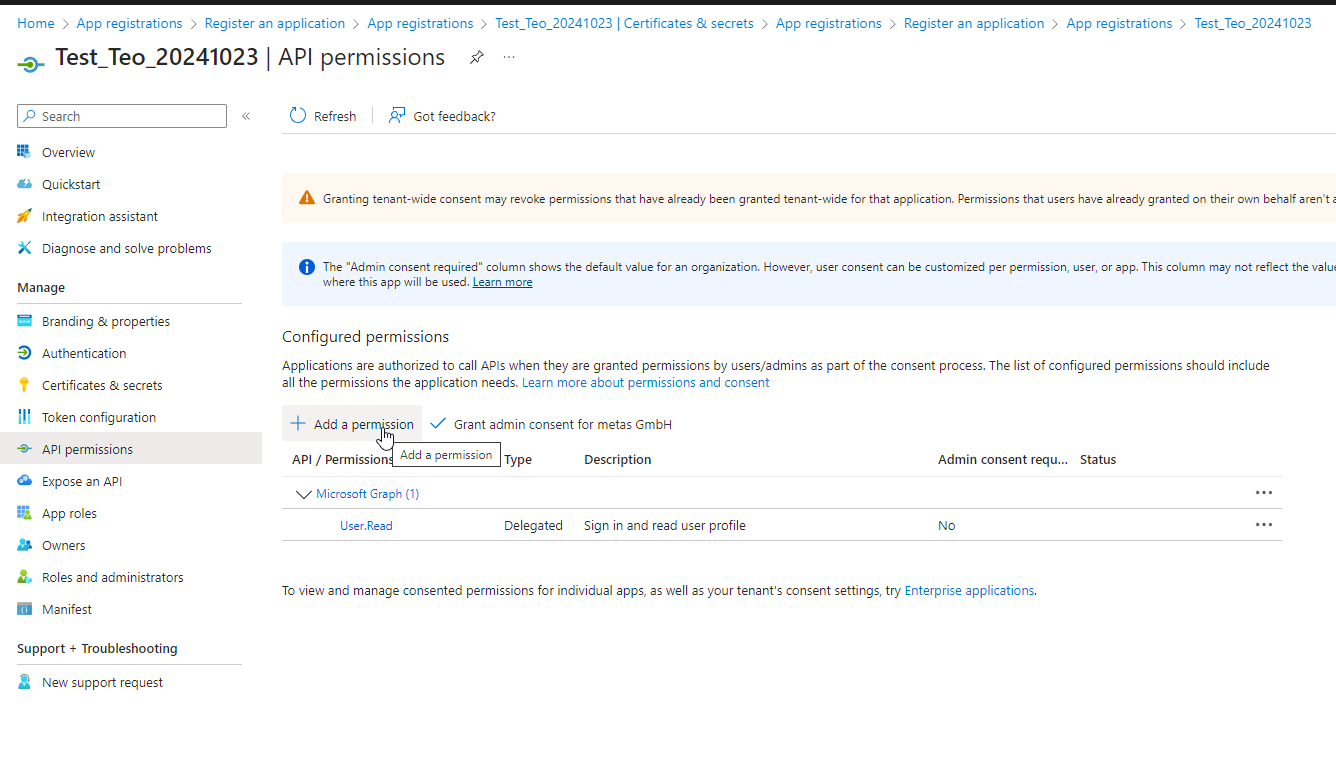
Task: Click the Refresh circular arrow icon
Action: [298, 116]
